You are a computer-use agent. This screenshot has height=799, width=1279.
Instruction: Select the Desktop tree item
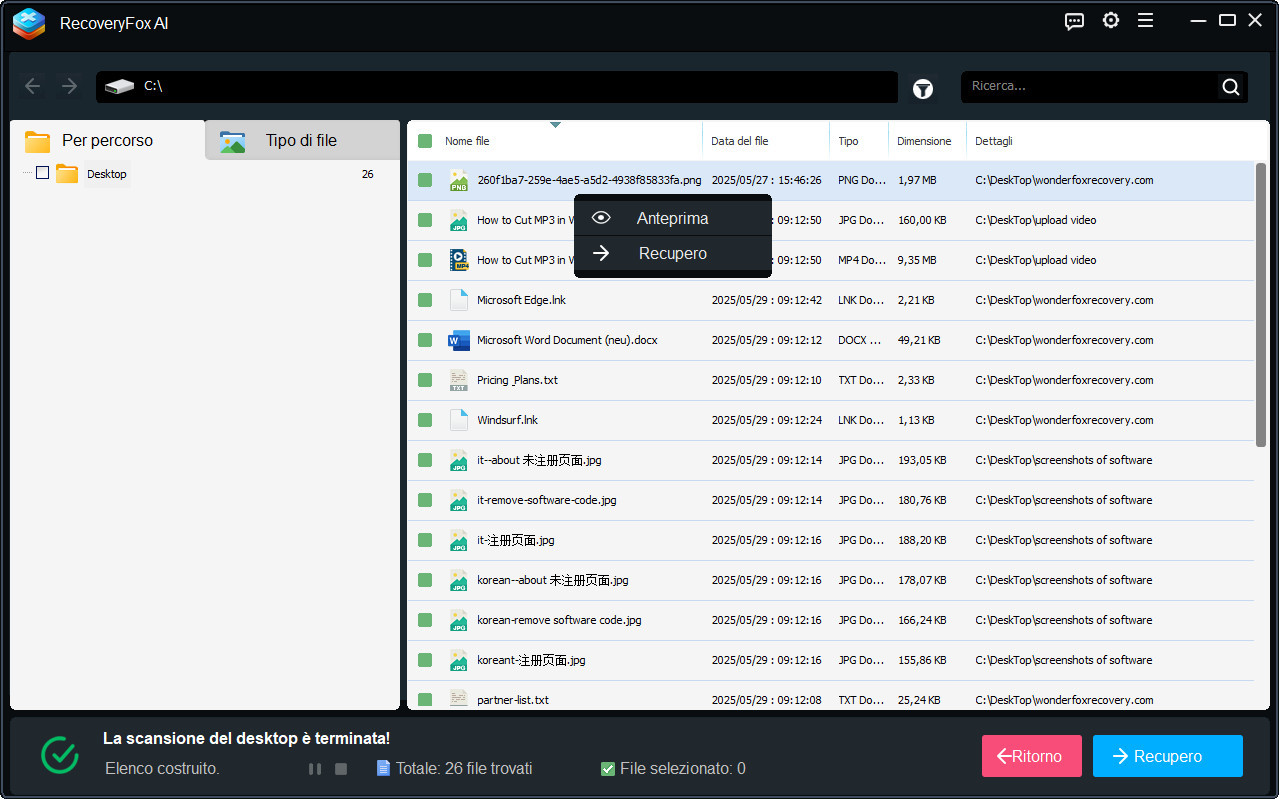coord(107,174)
